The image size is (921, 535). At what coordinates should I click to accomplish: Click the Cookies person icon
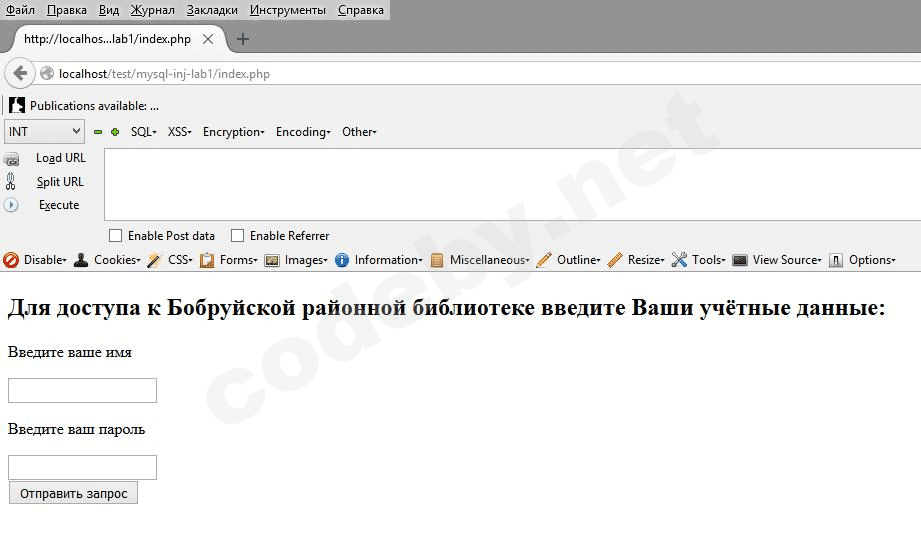coord(81,260)
